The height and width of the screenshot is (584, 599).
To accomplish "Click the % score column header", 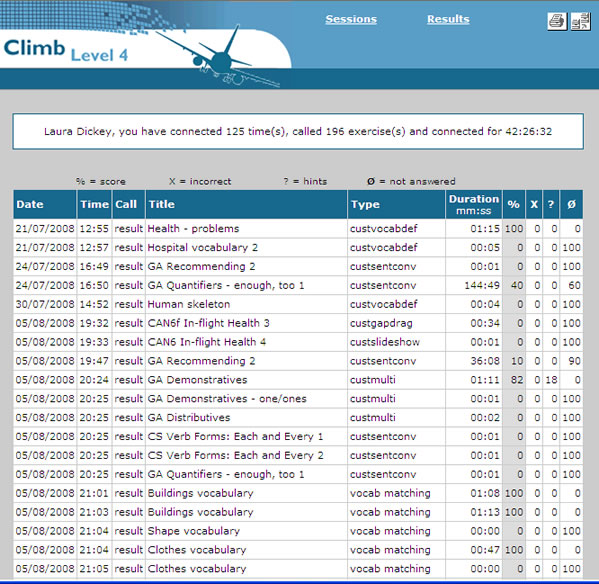I will 514,204.
